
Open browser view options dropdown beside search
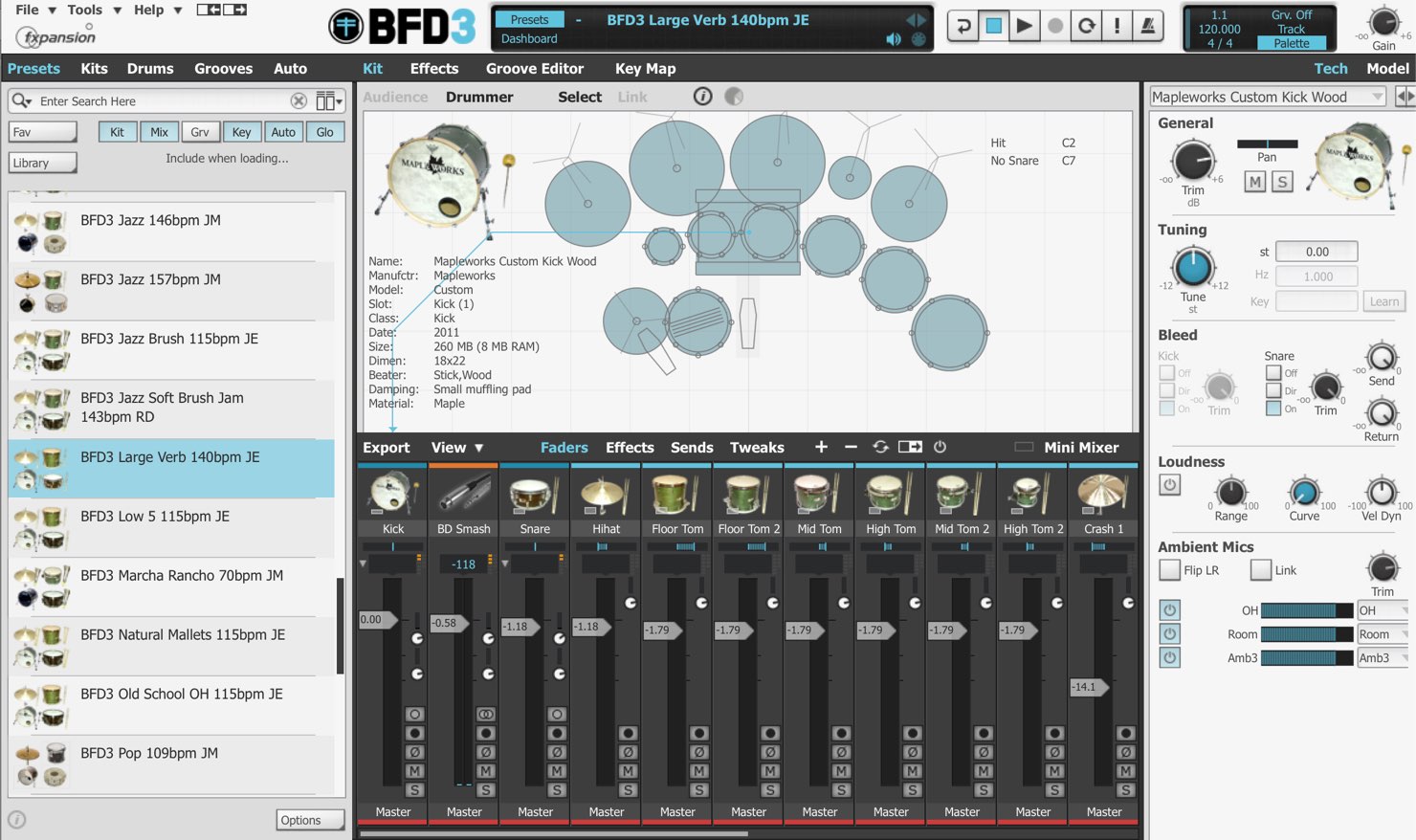click(329, 100)
